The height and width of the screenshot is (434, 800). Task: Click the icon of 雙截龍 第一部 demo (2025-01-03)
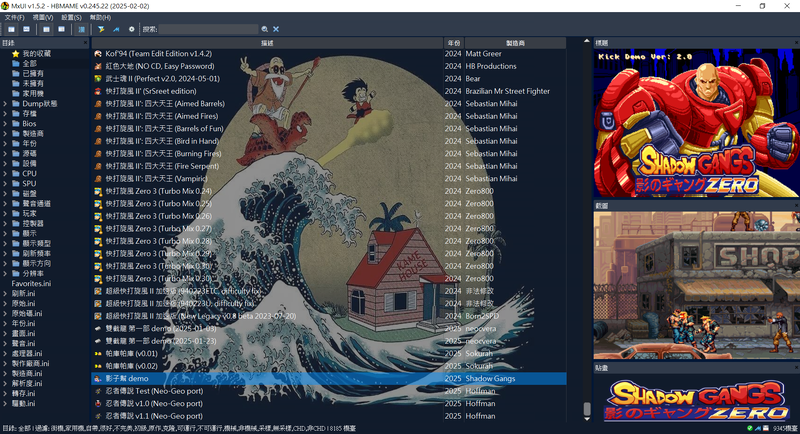coord(98,328)
